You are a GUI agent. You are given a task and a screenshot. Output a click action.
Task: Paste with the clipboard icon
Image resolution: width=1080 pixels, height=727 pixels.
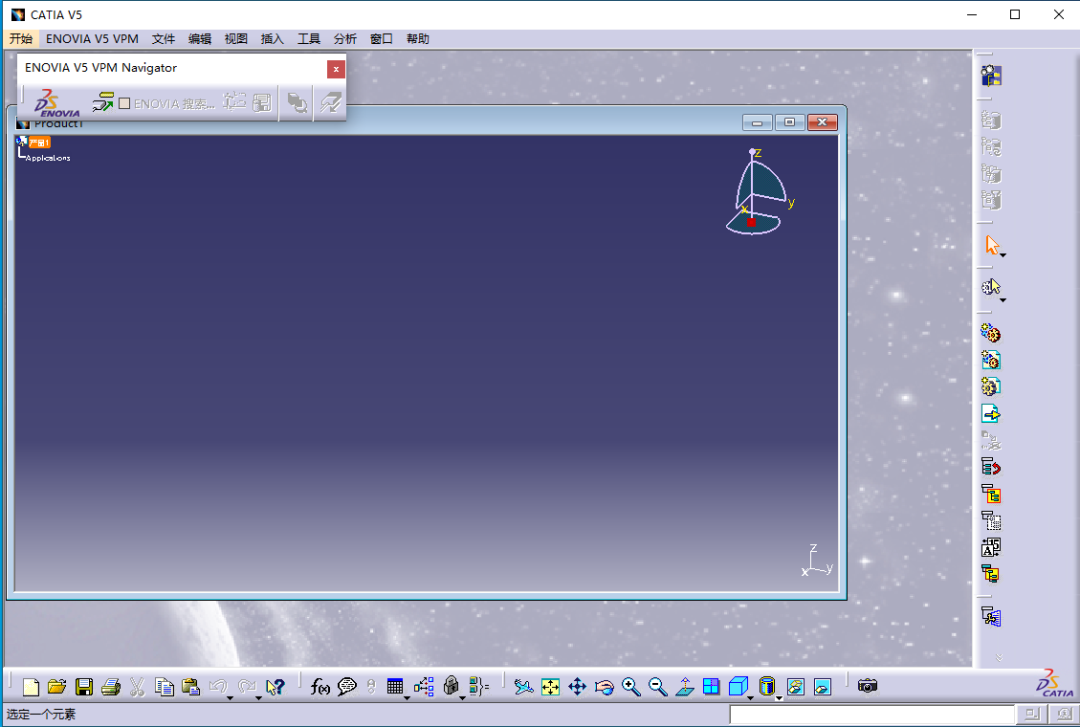click(x=191, y=686)
